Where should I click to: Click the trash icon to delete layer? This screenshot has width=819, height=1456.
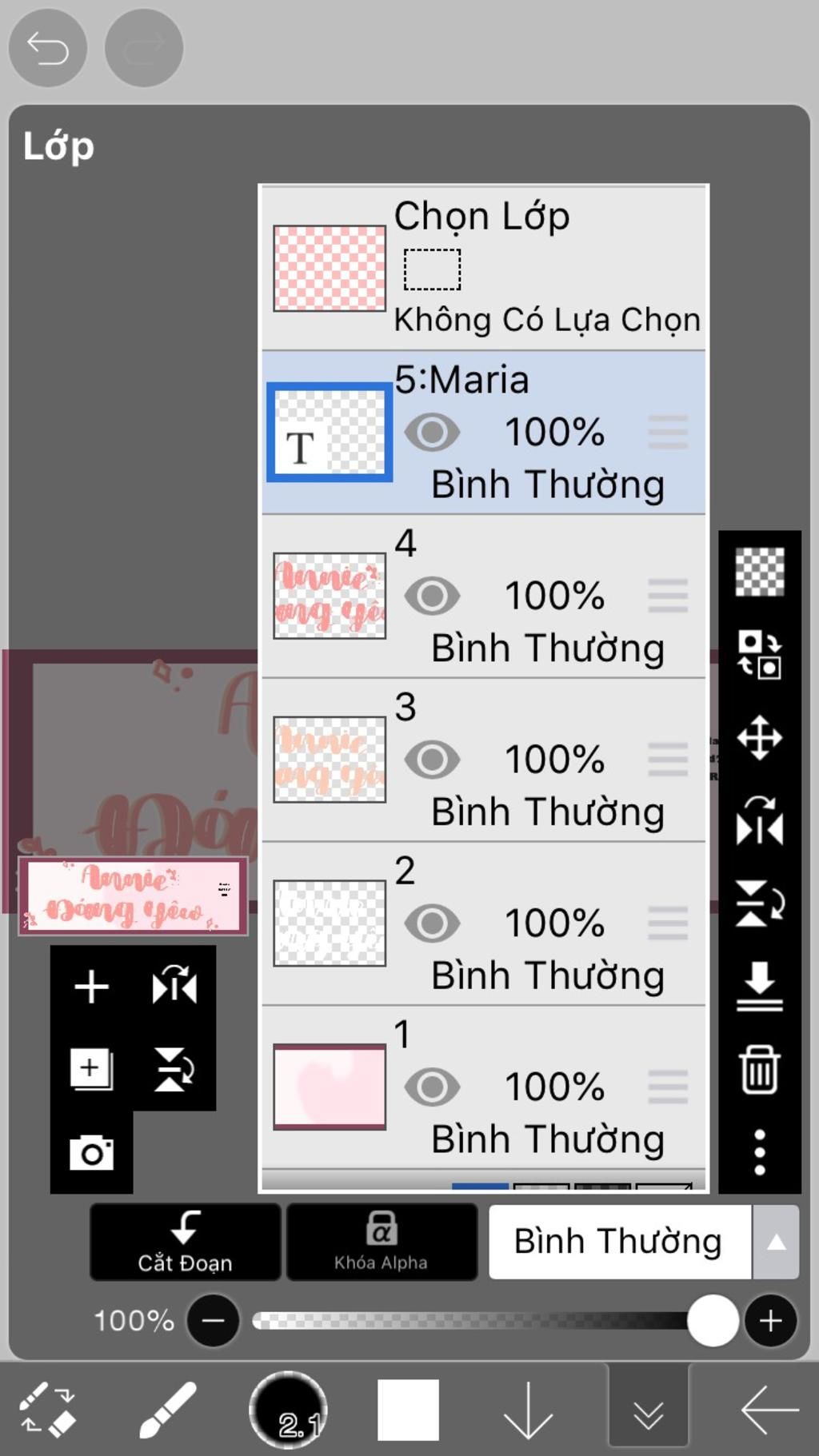point(759,1069)
